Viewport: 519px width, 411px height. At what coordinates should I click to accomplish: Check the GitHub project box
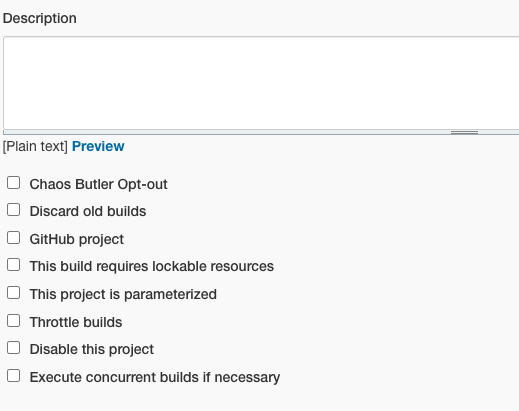coord(13,238)
